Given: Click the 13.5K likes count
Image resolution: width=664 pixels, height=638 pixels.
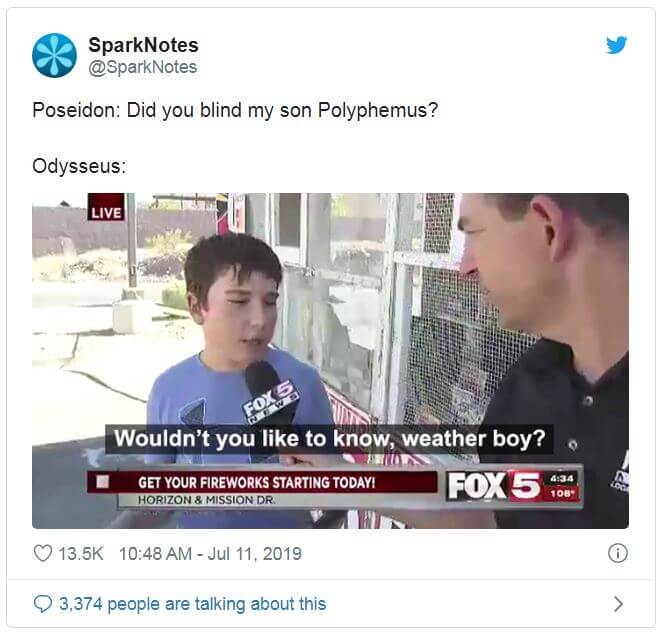Looking at the screenshot, I should [x=81, y=554].
